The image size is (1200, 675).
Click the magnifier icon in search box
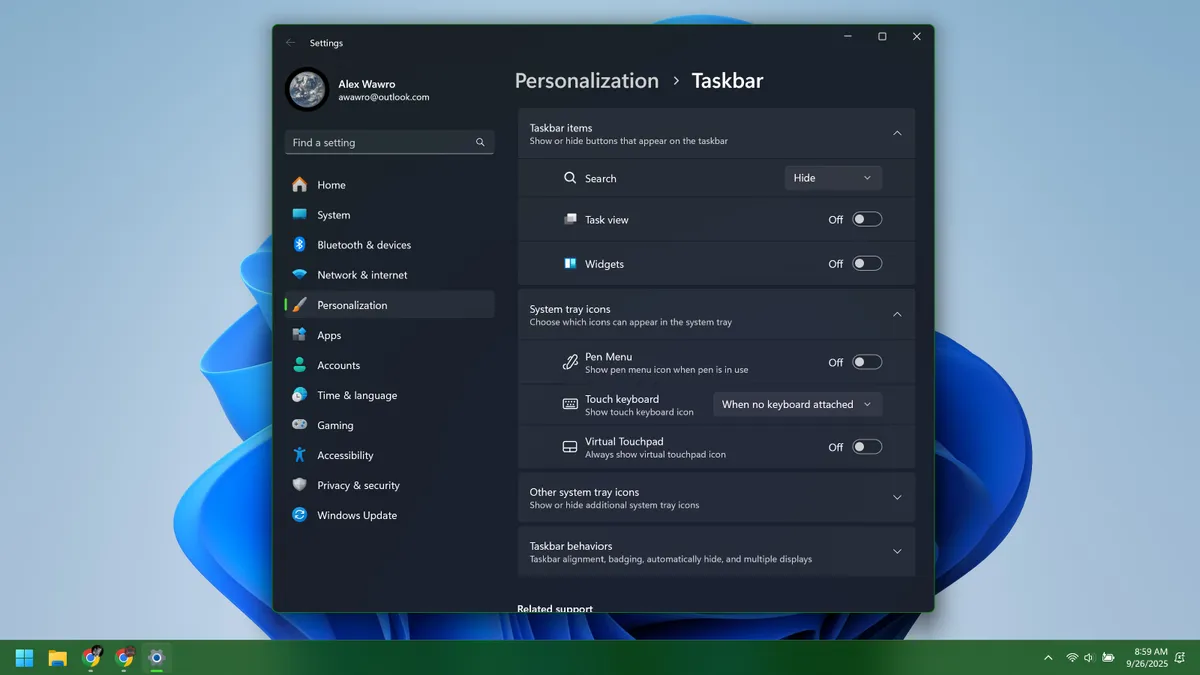[480, 143]
